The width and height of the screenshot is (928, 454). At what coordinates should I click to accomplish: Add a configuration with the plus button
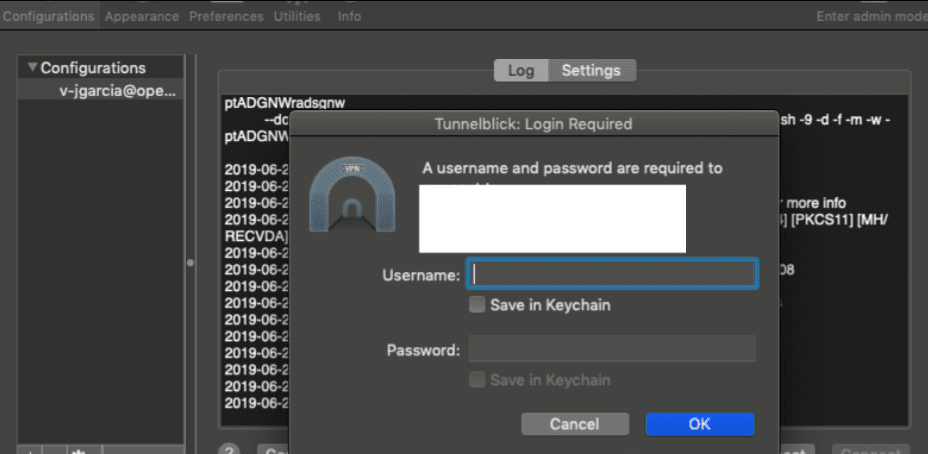tap(30, 450)
